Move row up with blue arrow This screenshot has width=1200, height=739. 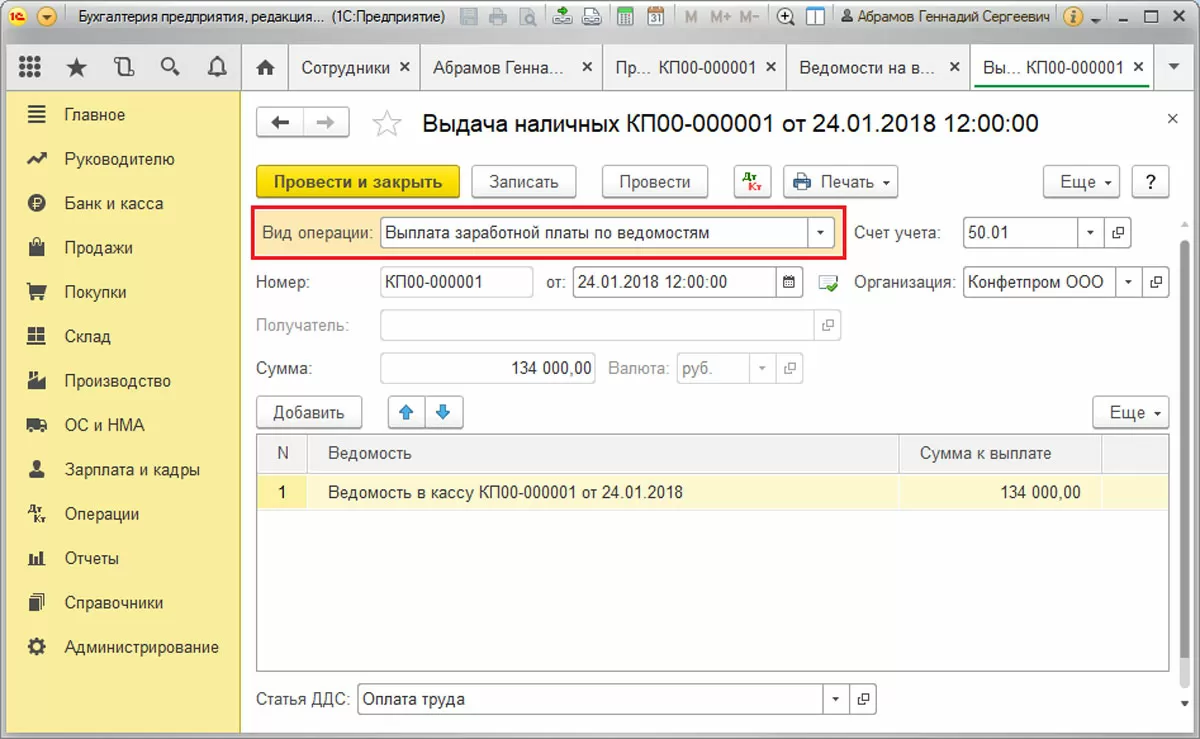[x=408, y=412]
